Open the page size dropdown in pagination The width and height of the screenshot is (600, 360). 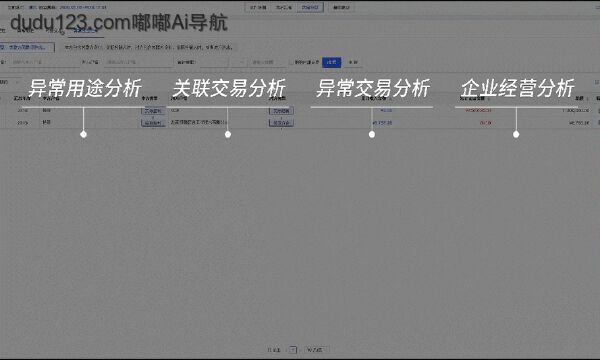point(317,350)
